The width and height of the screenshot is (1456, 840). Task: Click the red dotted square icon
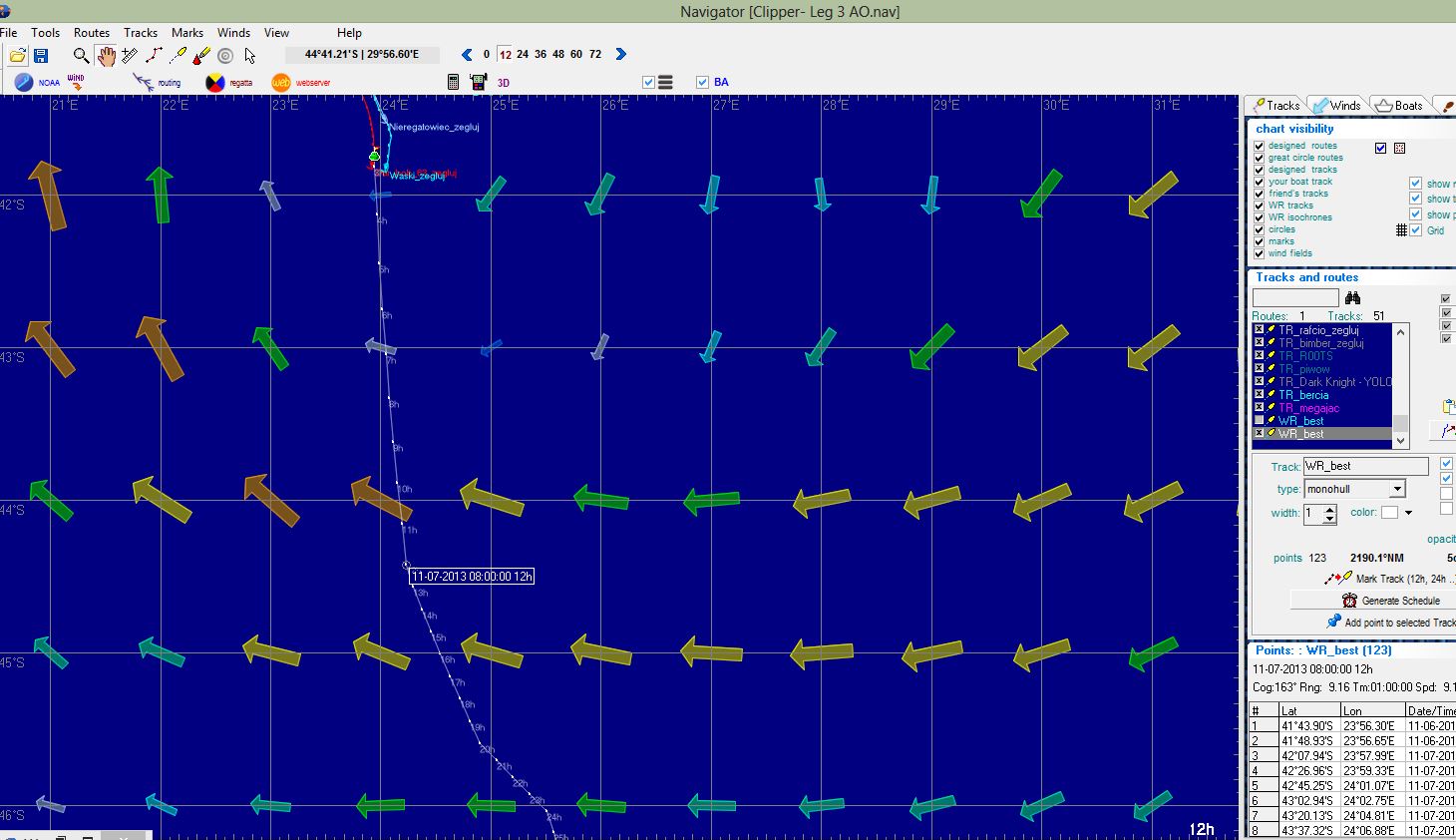[1399, 148]
